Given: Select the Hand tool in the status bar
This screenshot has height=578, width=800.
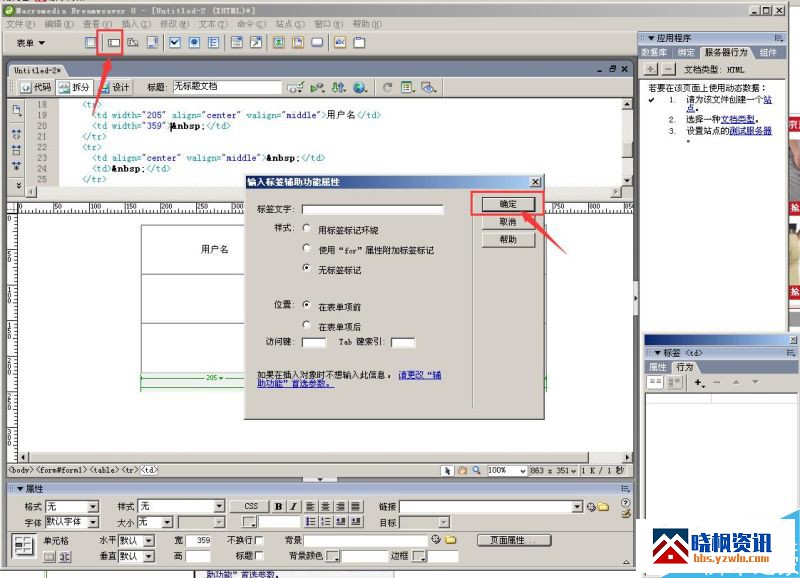Looking at the screenshot, I should click(462, 470).
